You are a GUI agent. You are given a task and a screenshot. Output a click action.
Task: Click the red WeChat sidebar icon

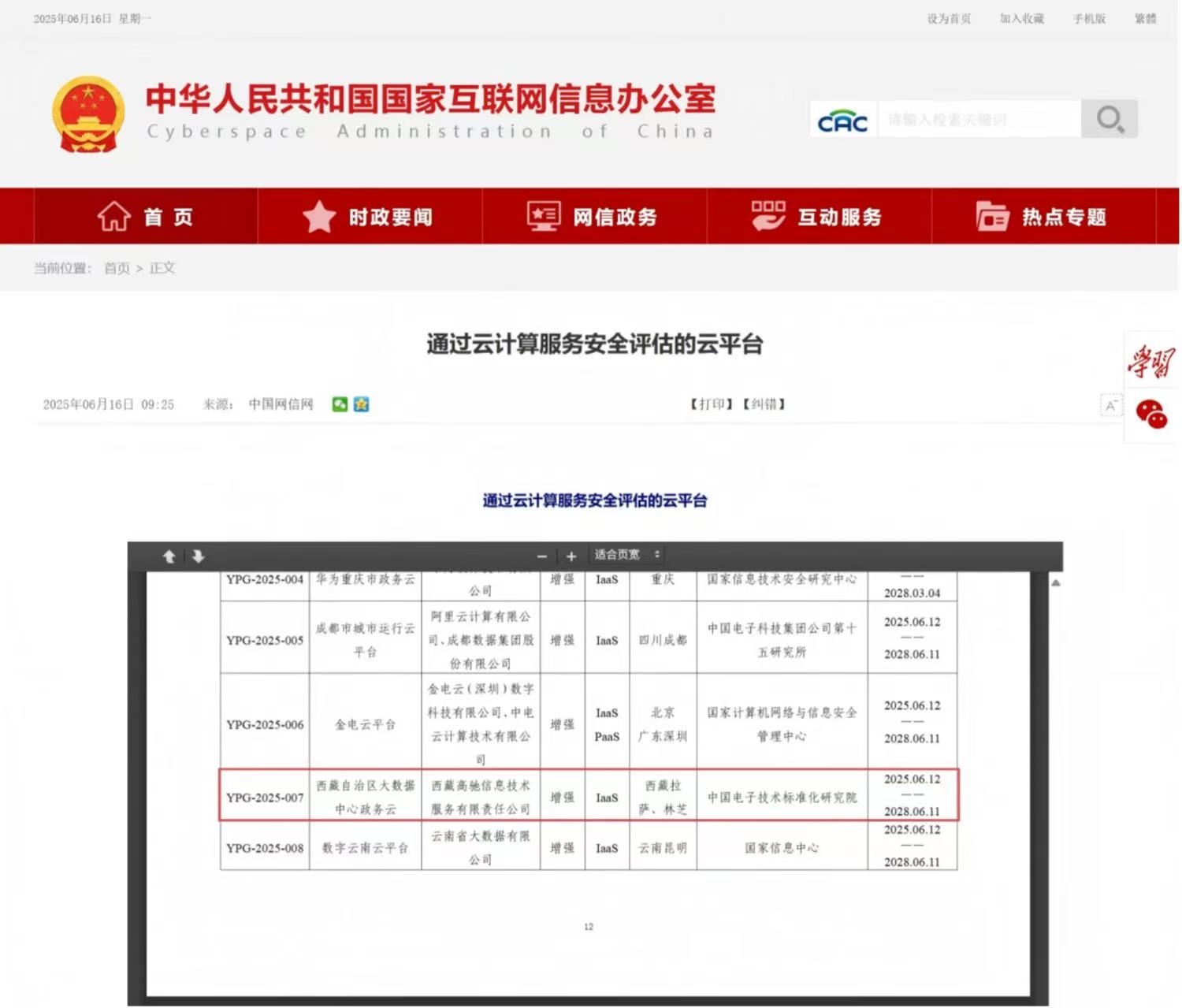1151,414
